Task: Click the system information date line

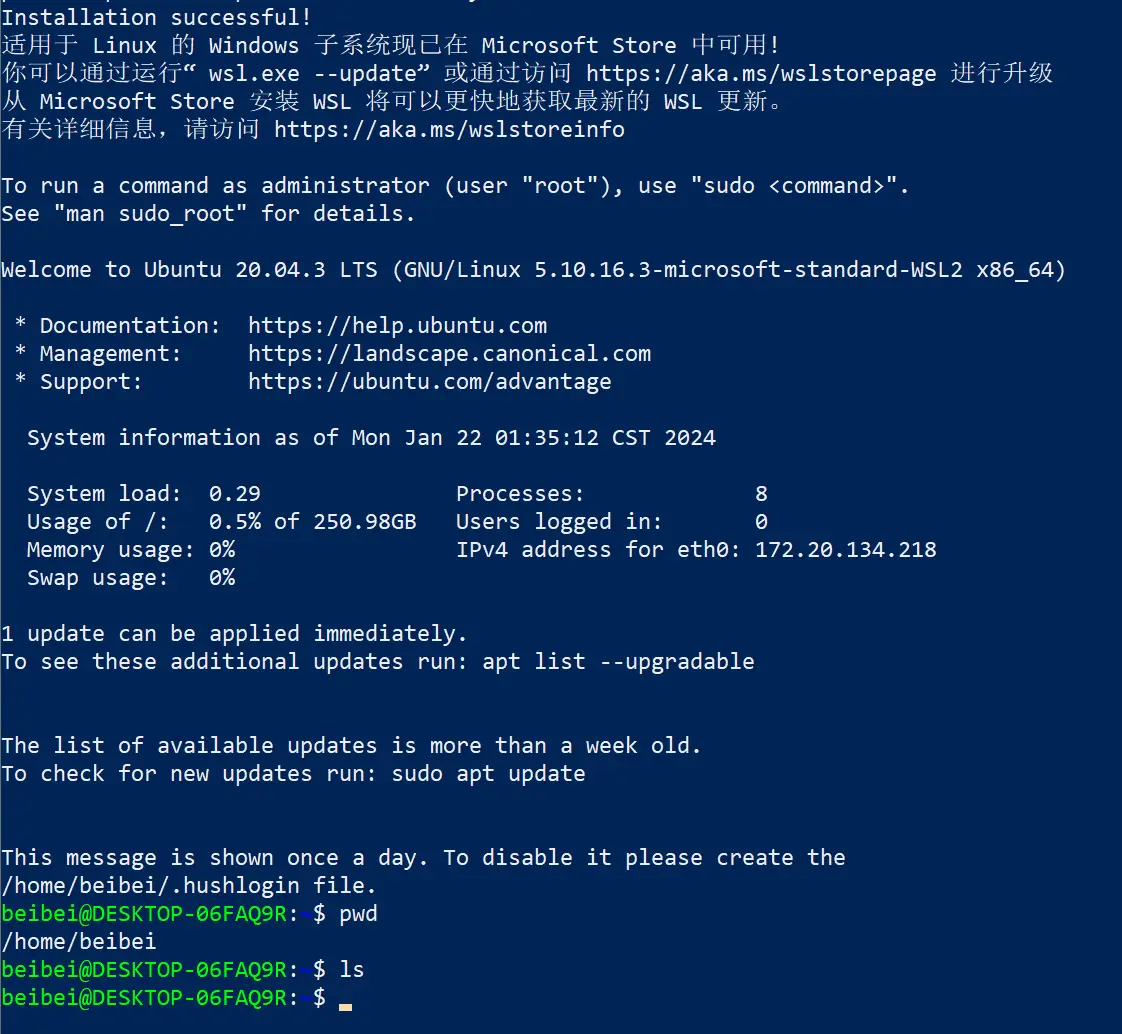Action: [371, 438]
